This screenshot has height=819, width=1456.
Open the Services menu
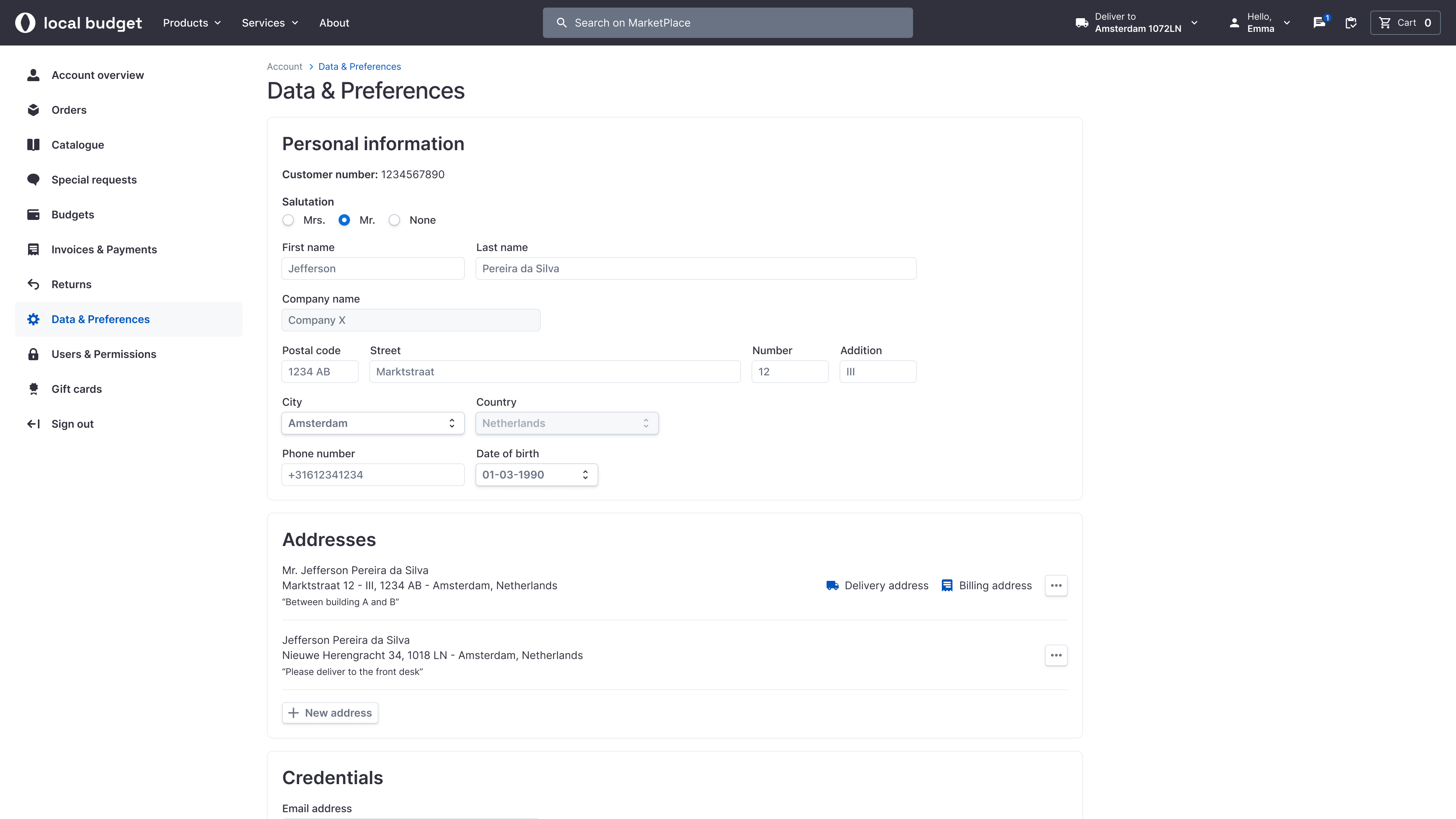point(270,23)
